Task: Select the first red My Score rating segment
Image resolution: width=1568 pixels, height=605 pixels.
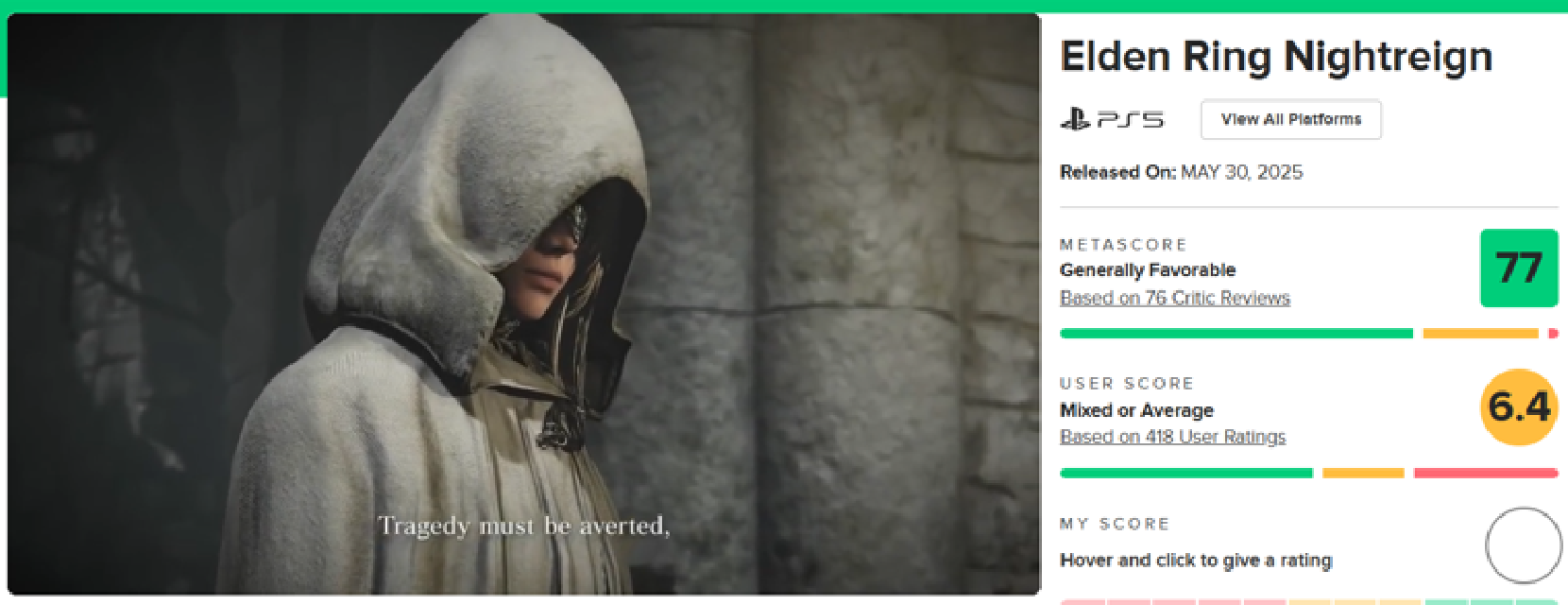Action: [x=1083, y=601]
